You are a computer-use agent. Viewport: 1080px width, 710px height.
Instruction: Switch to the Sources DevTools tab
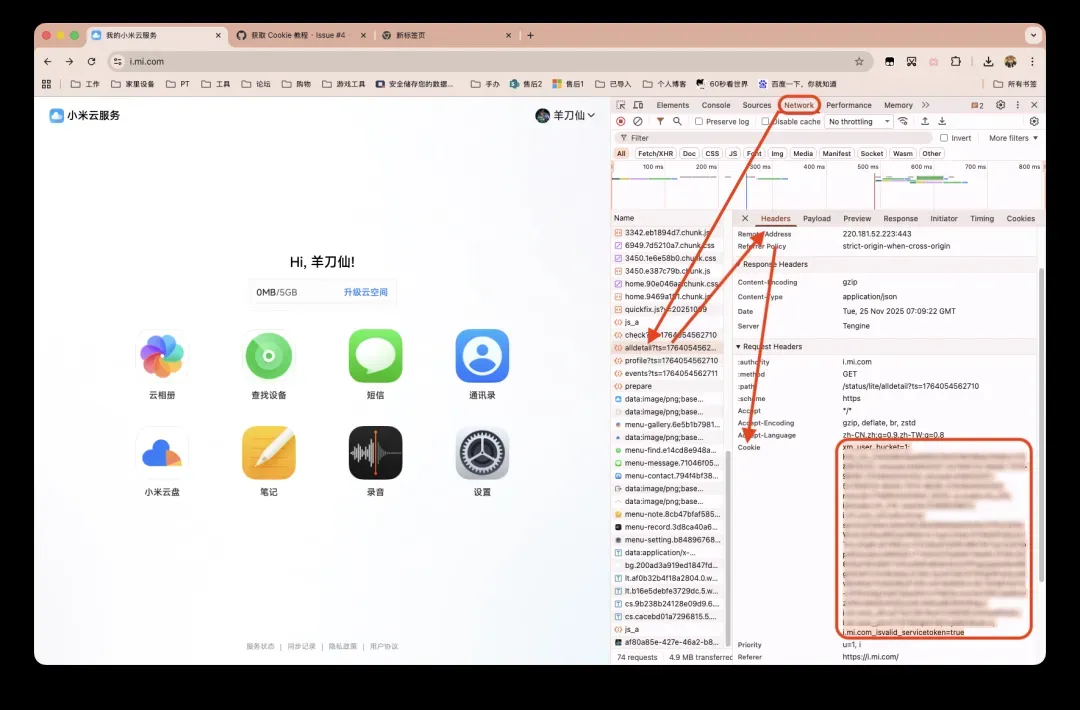(756, 105)
